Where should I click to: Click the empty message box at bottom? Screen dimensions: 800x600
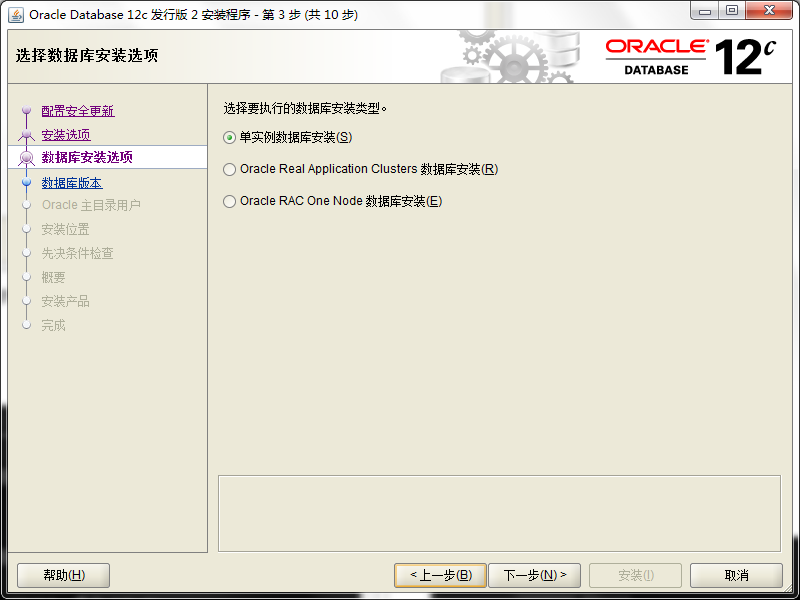point(499,513)
